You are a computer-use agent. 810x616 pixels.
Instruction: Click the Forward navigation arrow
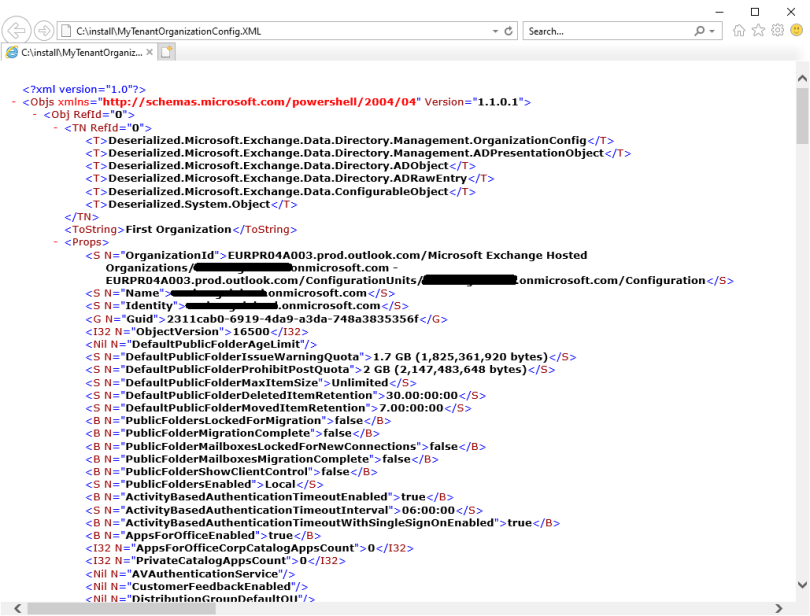pyautogui.click(x=44, y=30)
